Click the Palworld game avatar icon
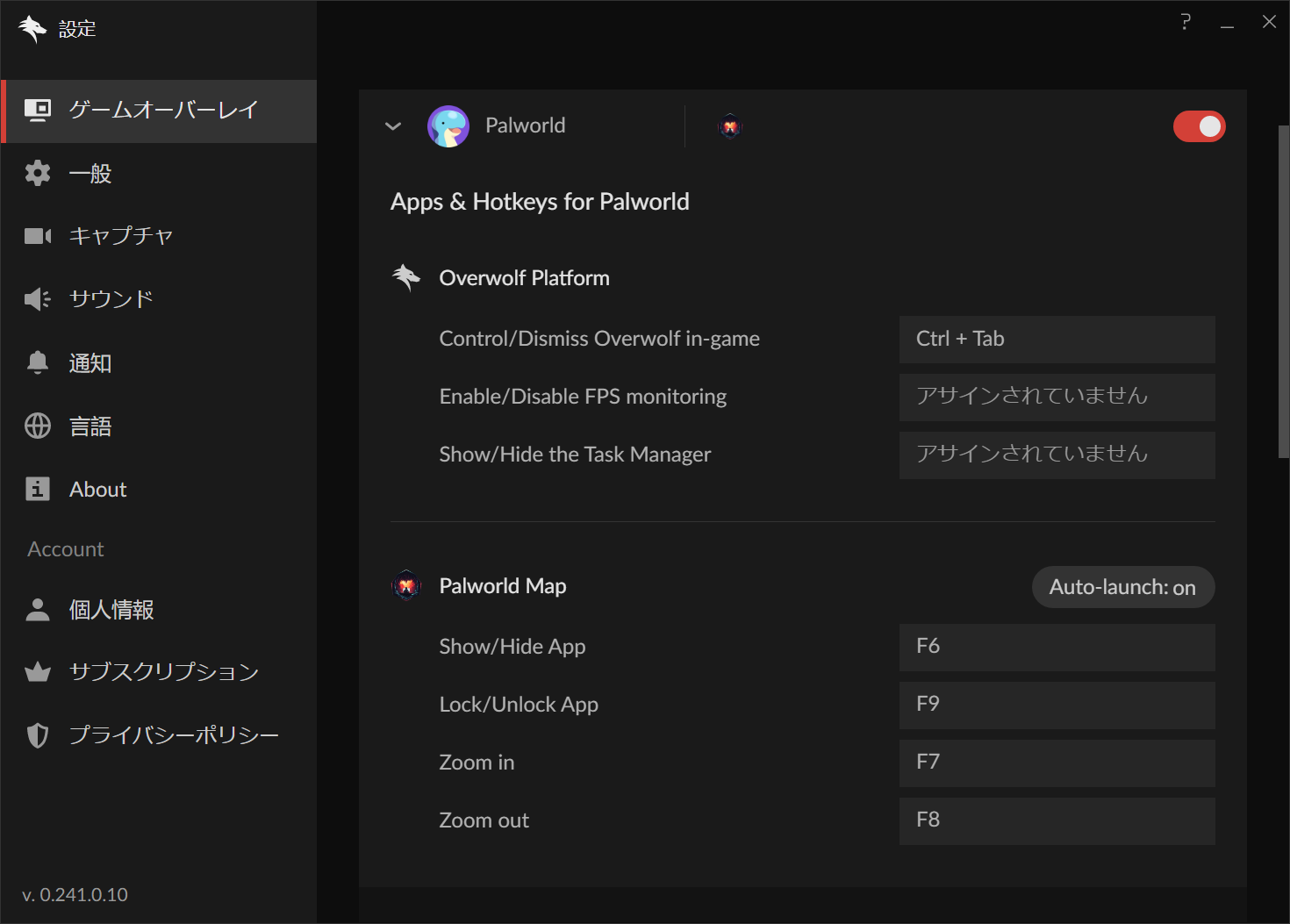This screenshot has height=924, width=1290. (x=448, y=126)
